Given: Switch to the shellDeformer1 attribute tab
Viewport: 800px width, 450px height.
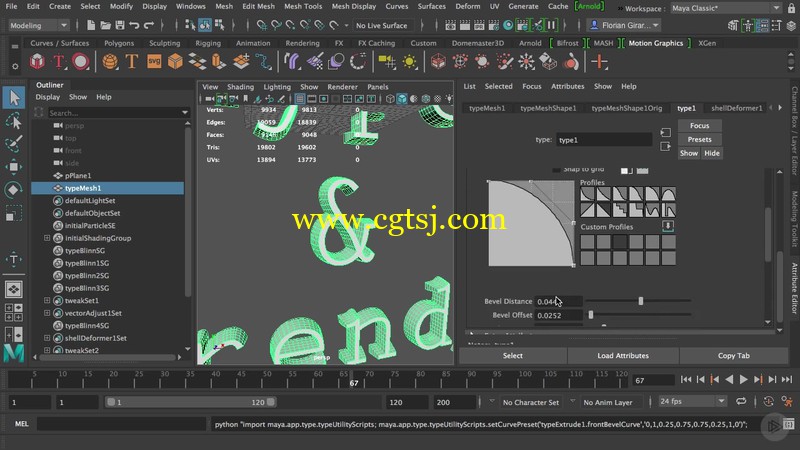Looking at the screenshot, I should pyautogui.click(x=736, y=108).
